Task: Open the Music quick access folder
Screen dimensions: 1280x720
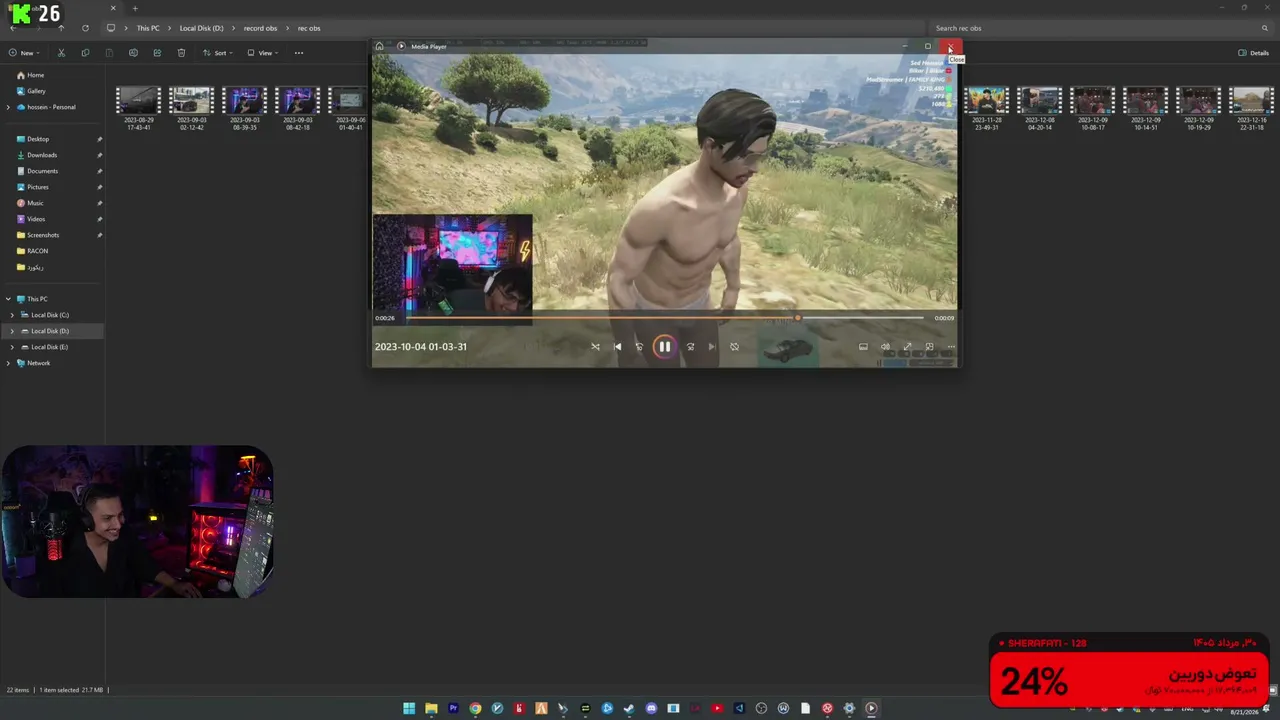Action: click(x=35, y=203)
